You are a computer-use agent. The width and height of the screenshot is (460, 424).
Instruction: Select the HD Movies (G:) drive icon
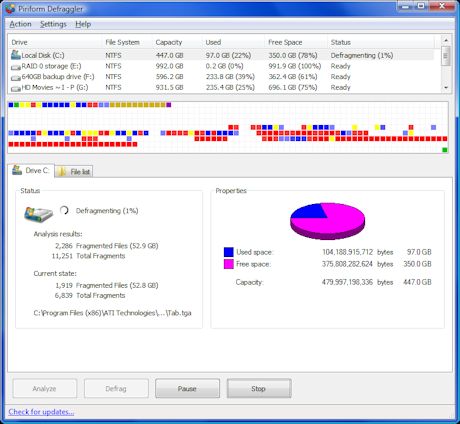(x=15, y=88)
